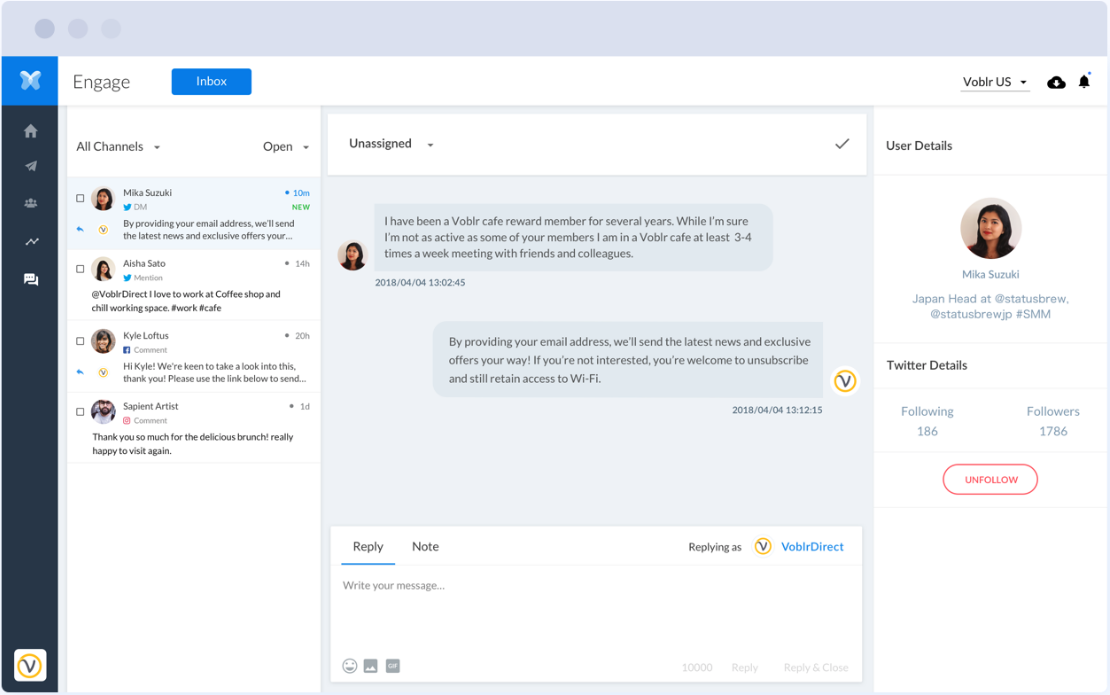The height and width of the screenshot is (695, 1110).
Task: Switch to the Note tab
Action: coord(425,547)
